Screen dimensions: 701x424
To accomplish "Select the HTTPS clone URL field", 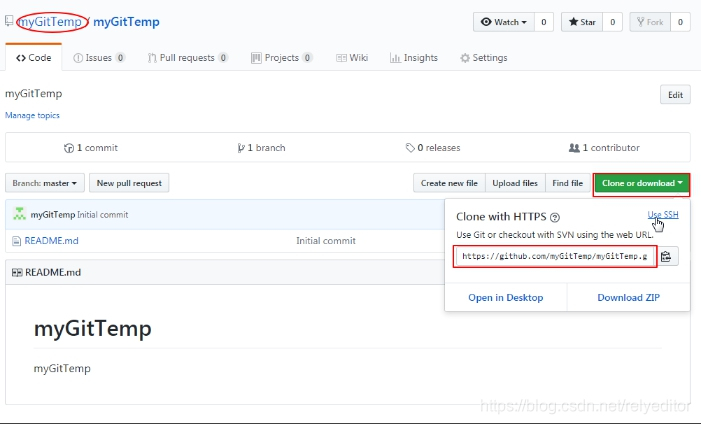I will click(x=555, y=256).
